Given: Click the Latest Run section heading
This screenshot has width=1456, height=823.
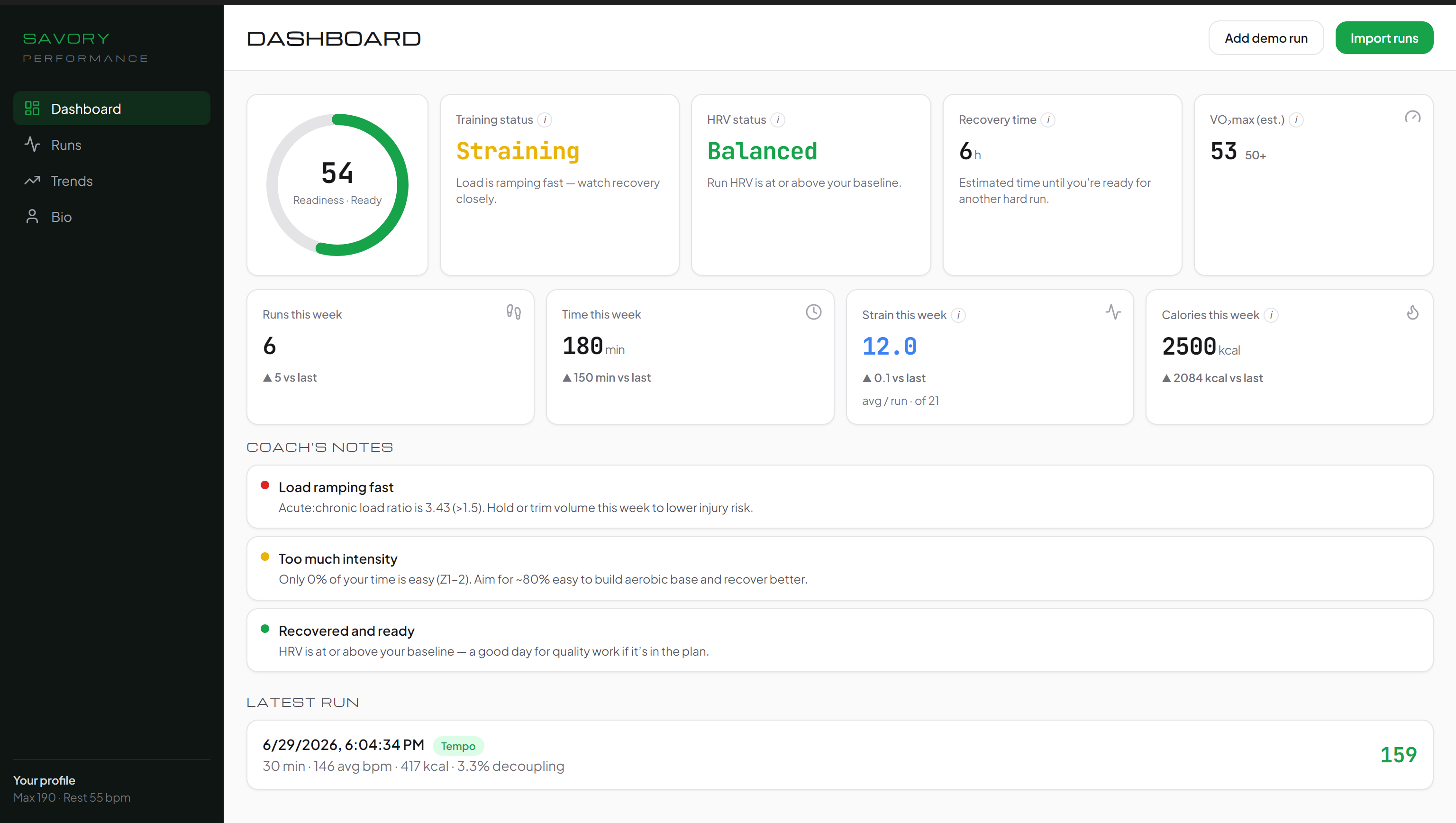Looking at the screenshot, I should (303, 702).
